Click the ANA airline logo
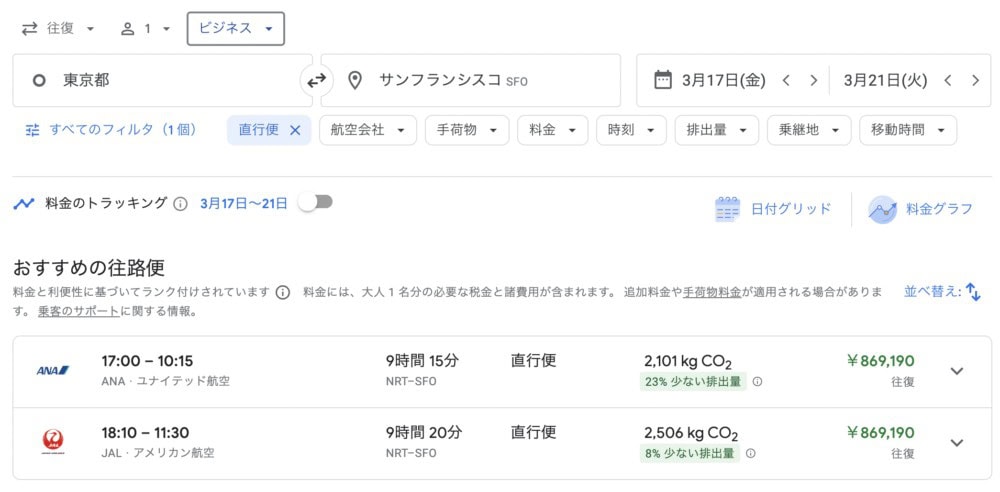Viewport: 1000px width, 492px height. [x=53, y=371]
